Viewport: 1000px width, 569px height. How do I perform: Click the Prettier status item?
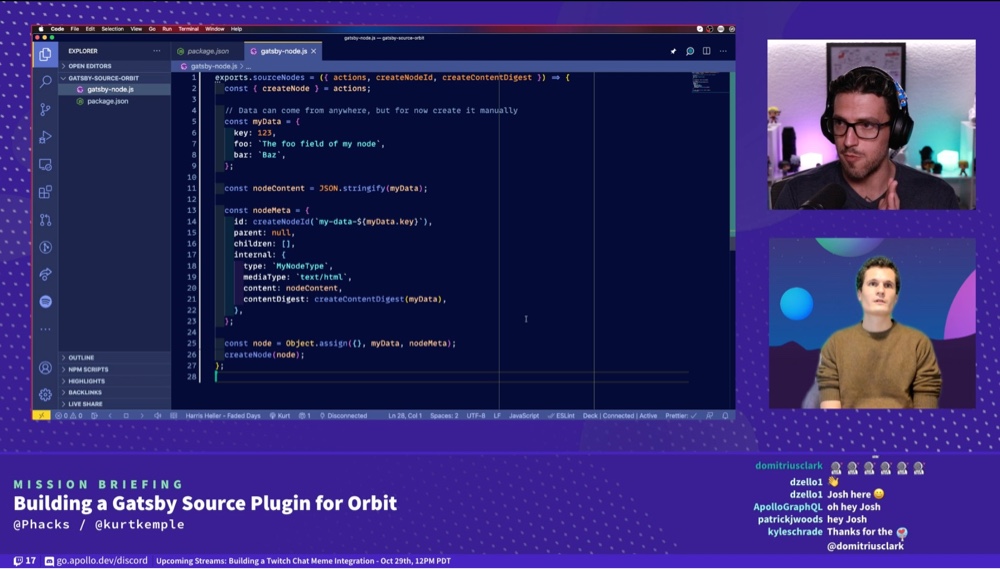(x=681, y=415)
